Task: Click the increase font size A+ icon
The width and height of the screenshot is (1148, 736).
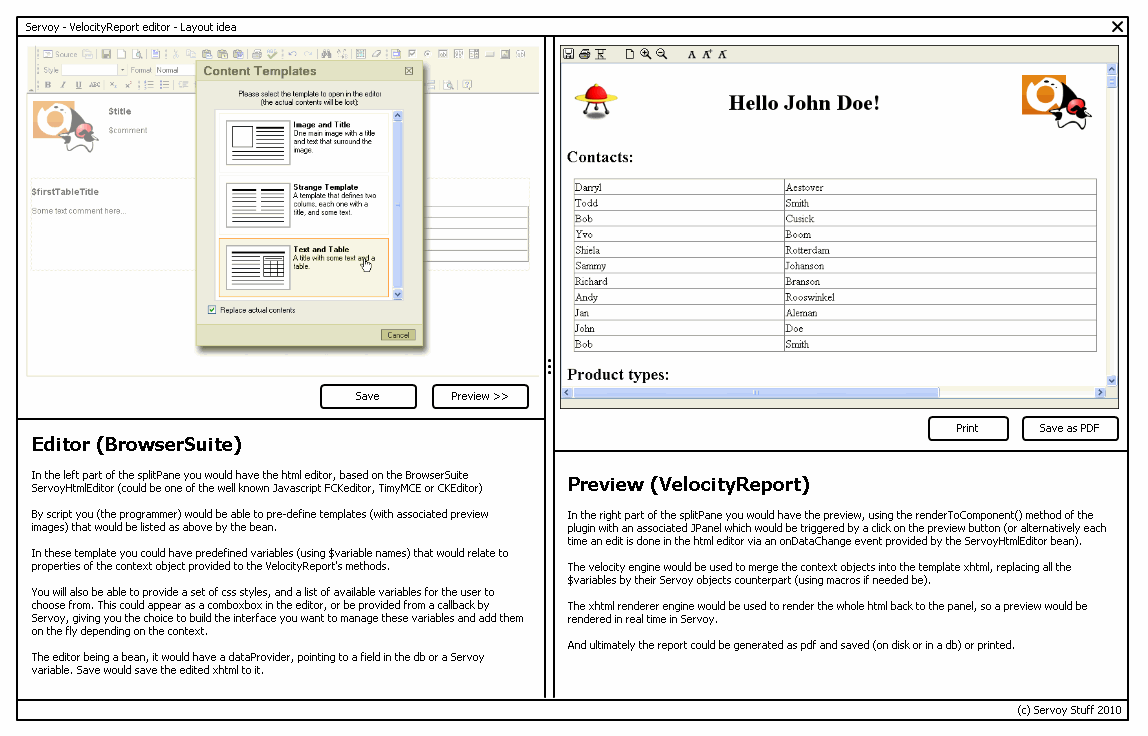Action: 707,54
